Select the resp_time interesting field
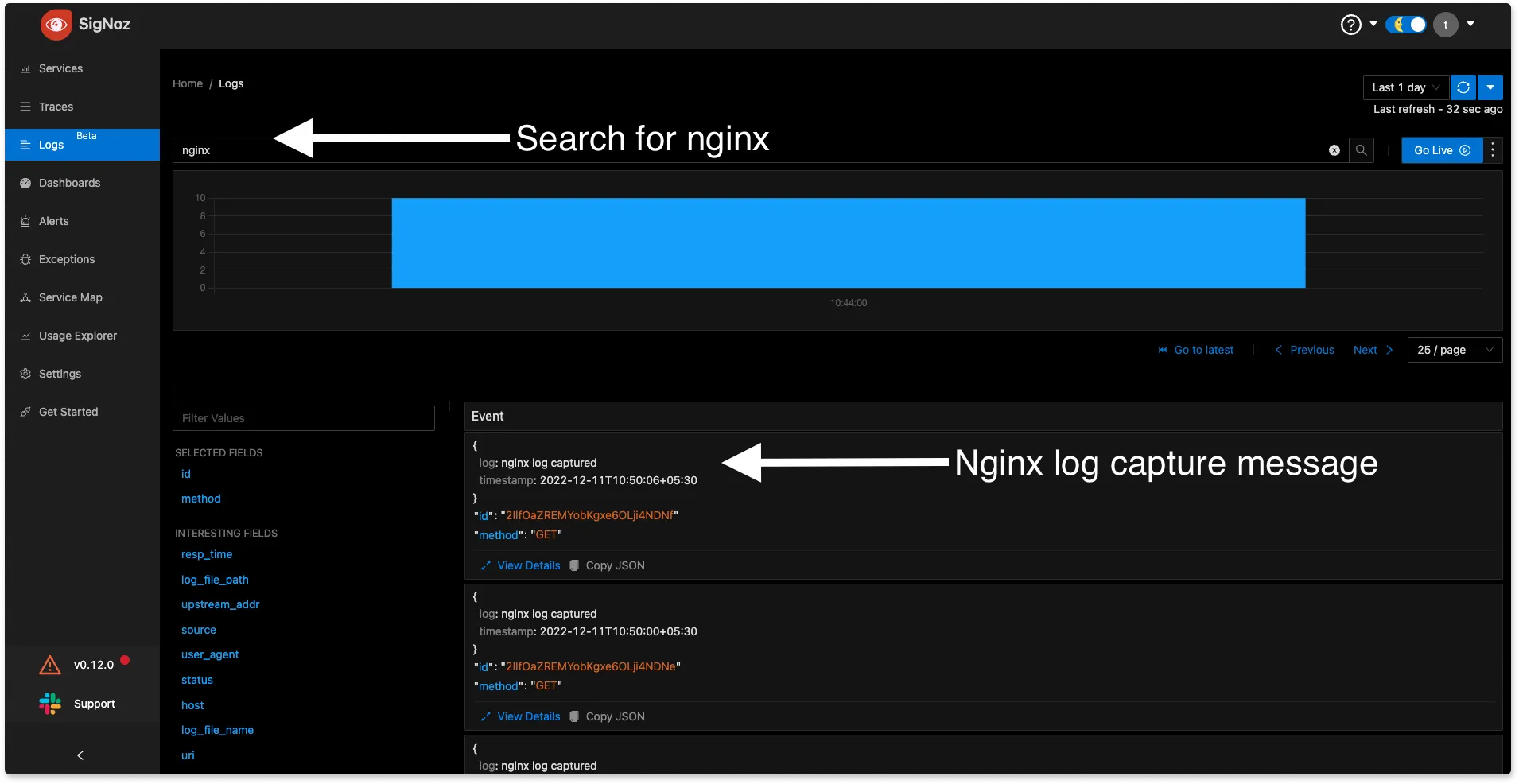The image size is (1519, 784). (207, 554)
